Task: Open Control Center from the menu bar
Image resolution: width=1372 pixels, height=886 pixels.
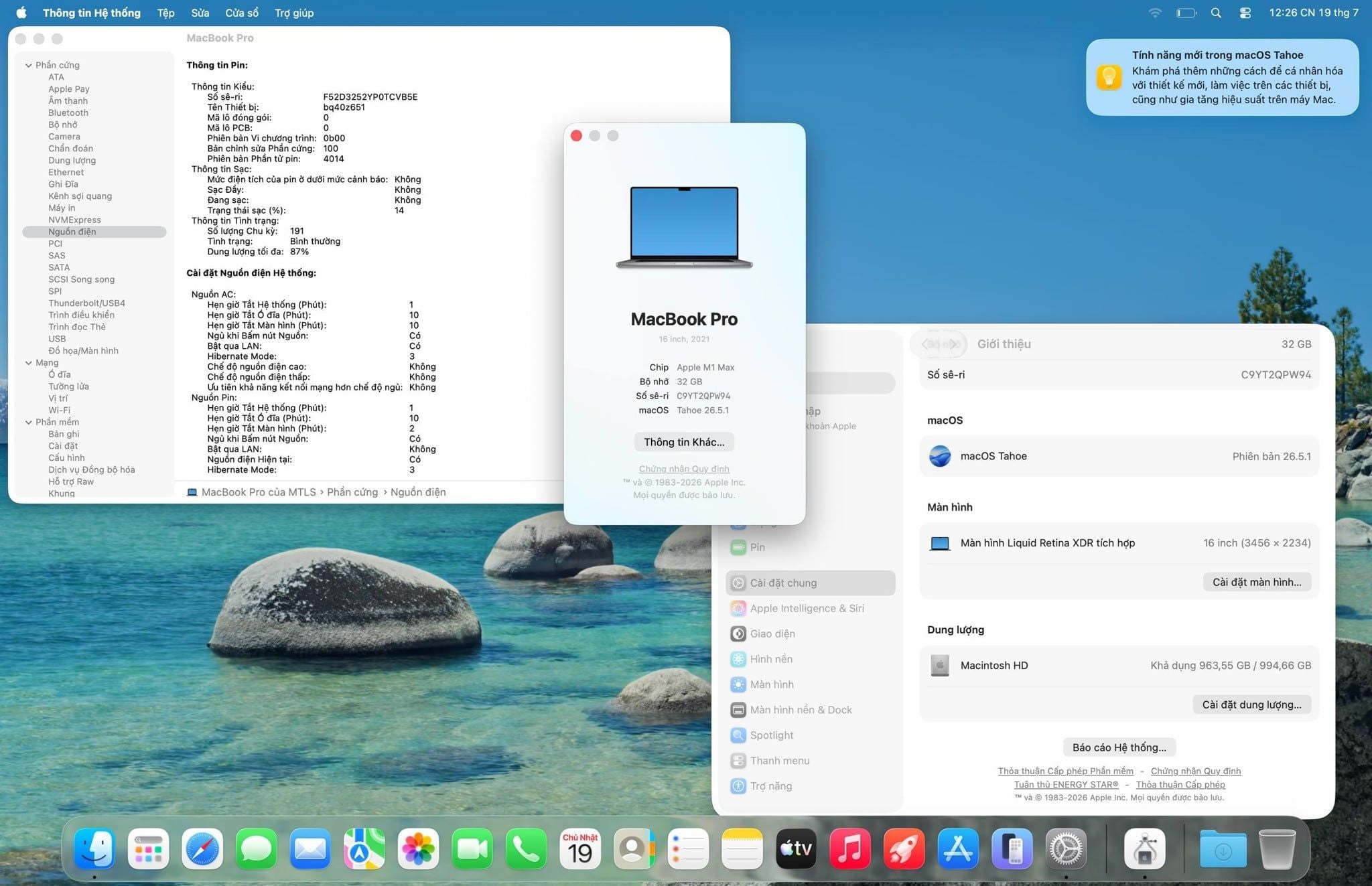Action: click(x=1245, y=13)
